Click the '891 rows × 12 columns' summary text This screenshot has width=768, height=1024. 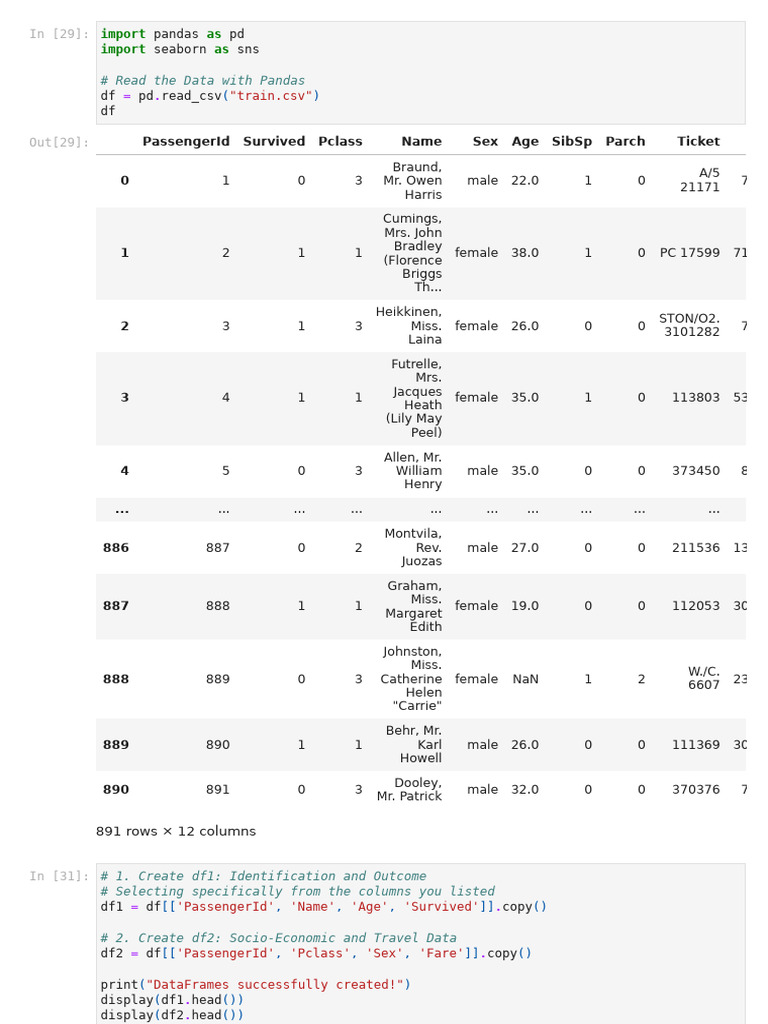[x=176, y=831]
